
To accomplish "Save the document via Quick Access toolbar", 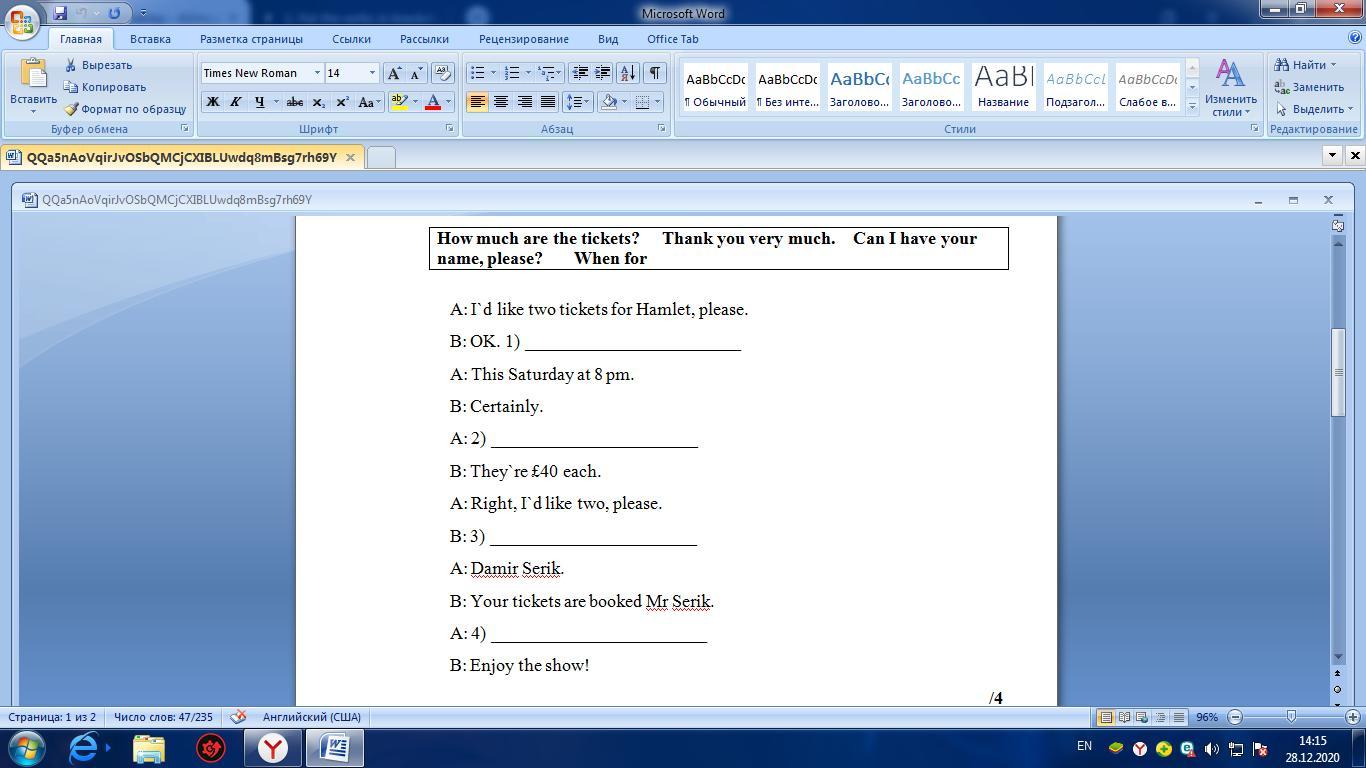I will coord(60,13).
